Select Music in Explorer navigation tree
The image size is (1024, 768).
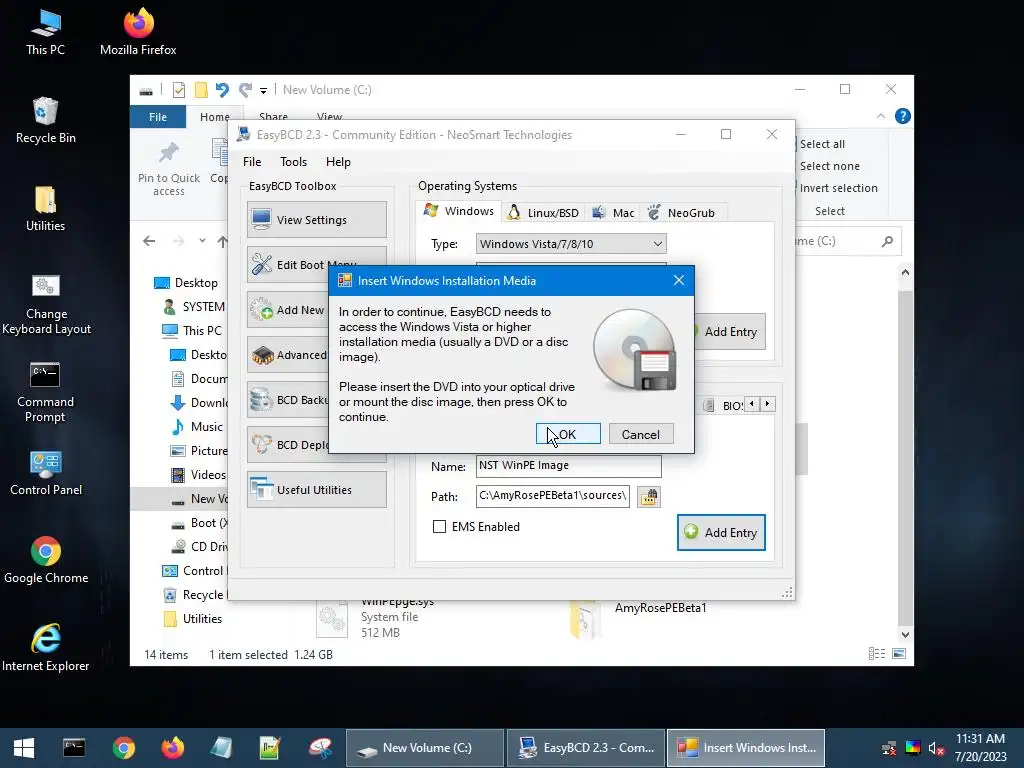pos(197,426)
